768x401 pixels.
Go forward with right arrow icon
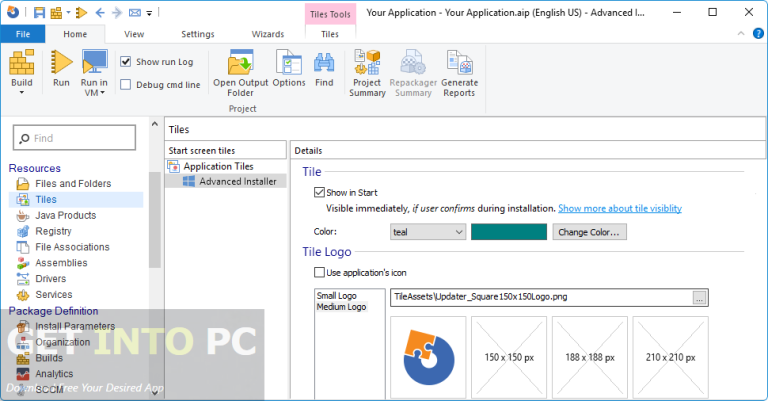coord(117,13)
